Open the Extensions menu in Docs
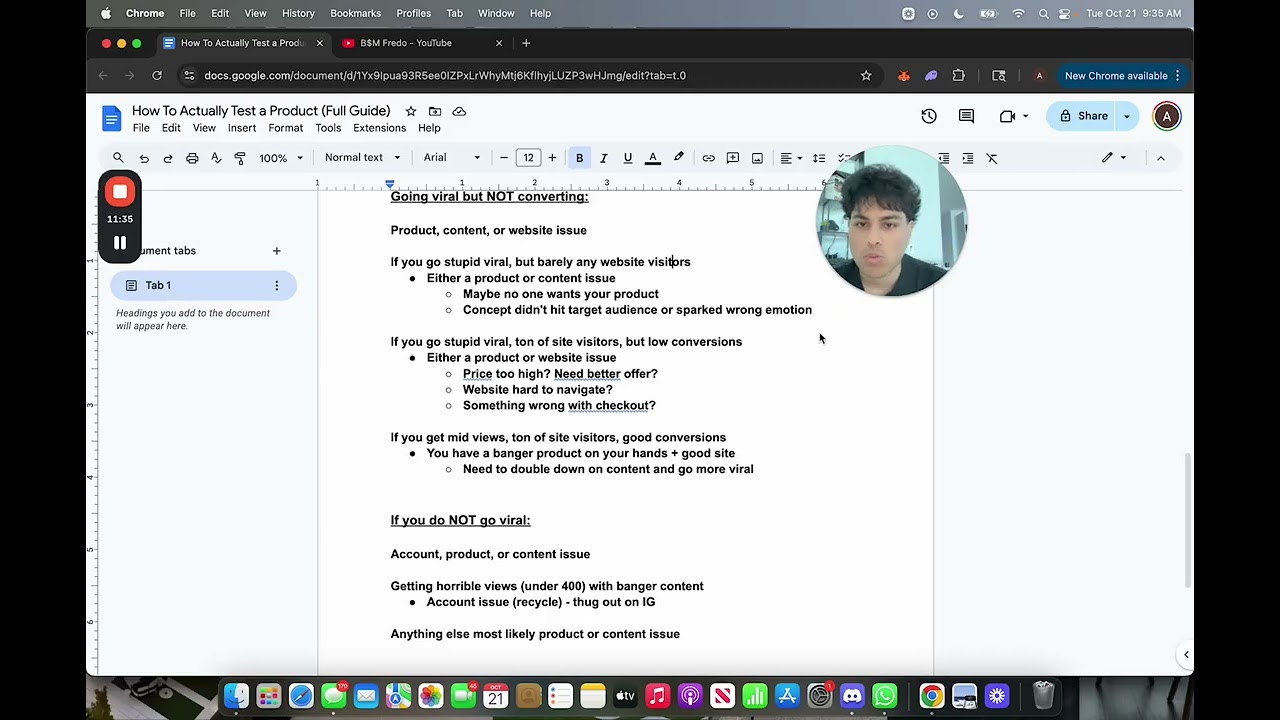 pyautogui.click(x=379, y=128)
